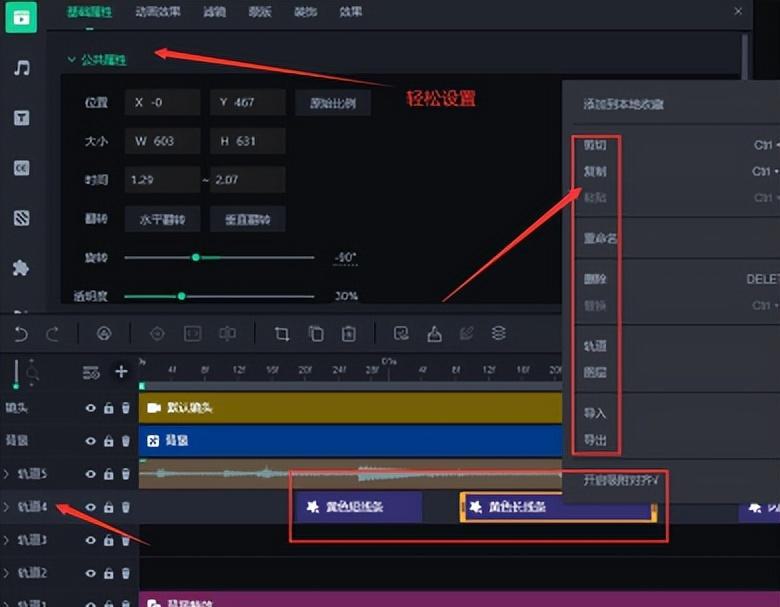Select the 默认镜头 clip
The height and width of the screenshot is (607, 780).
point(351,408)
